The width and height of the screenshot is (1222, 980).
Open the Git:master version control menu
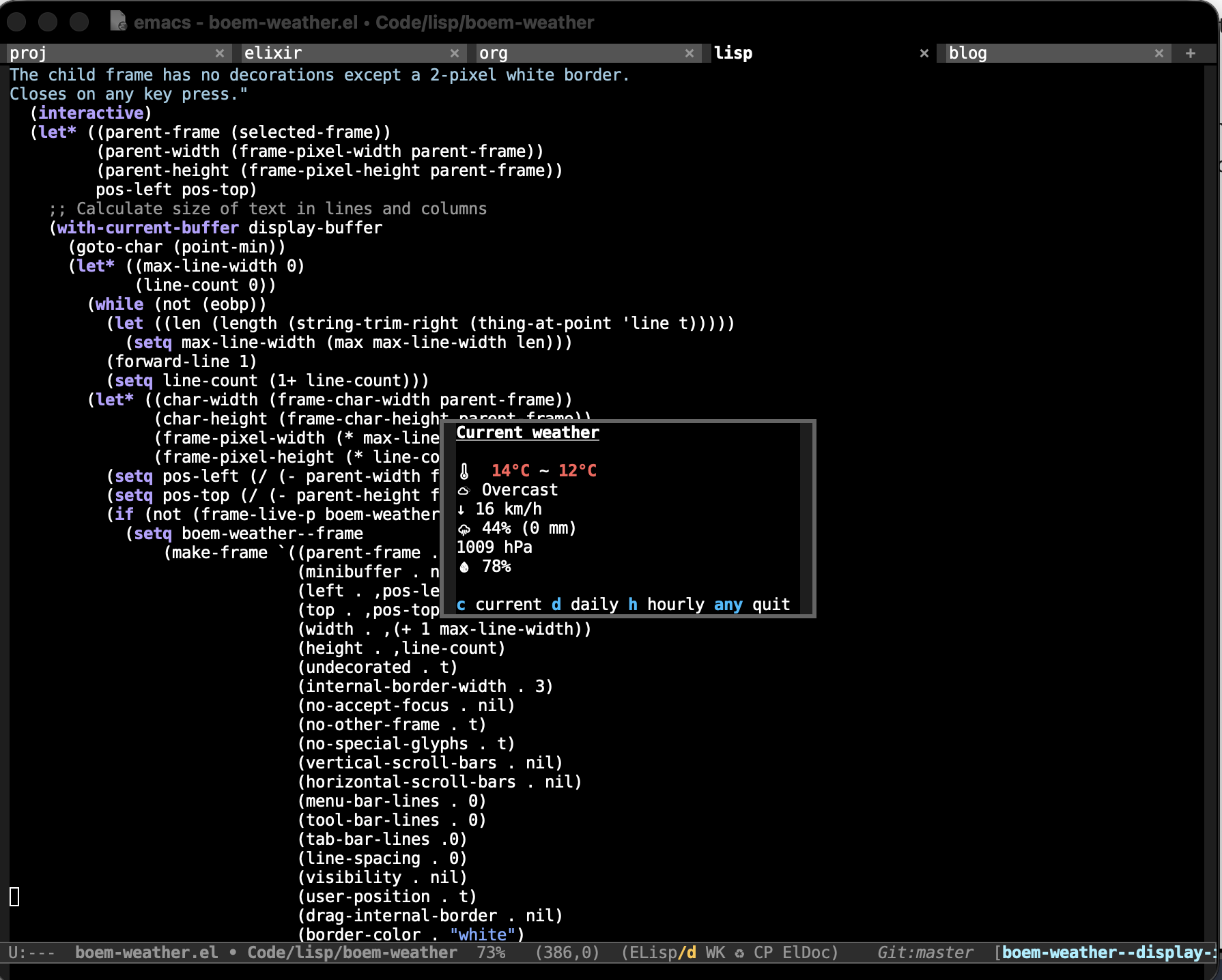click(925, 953)
